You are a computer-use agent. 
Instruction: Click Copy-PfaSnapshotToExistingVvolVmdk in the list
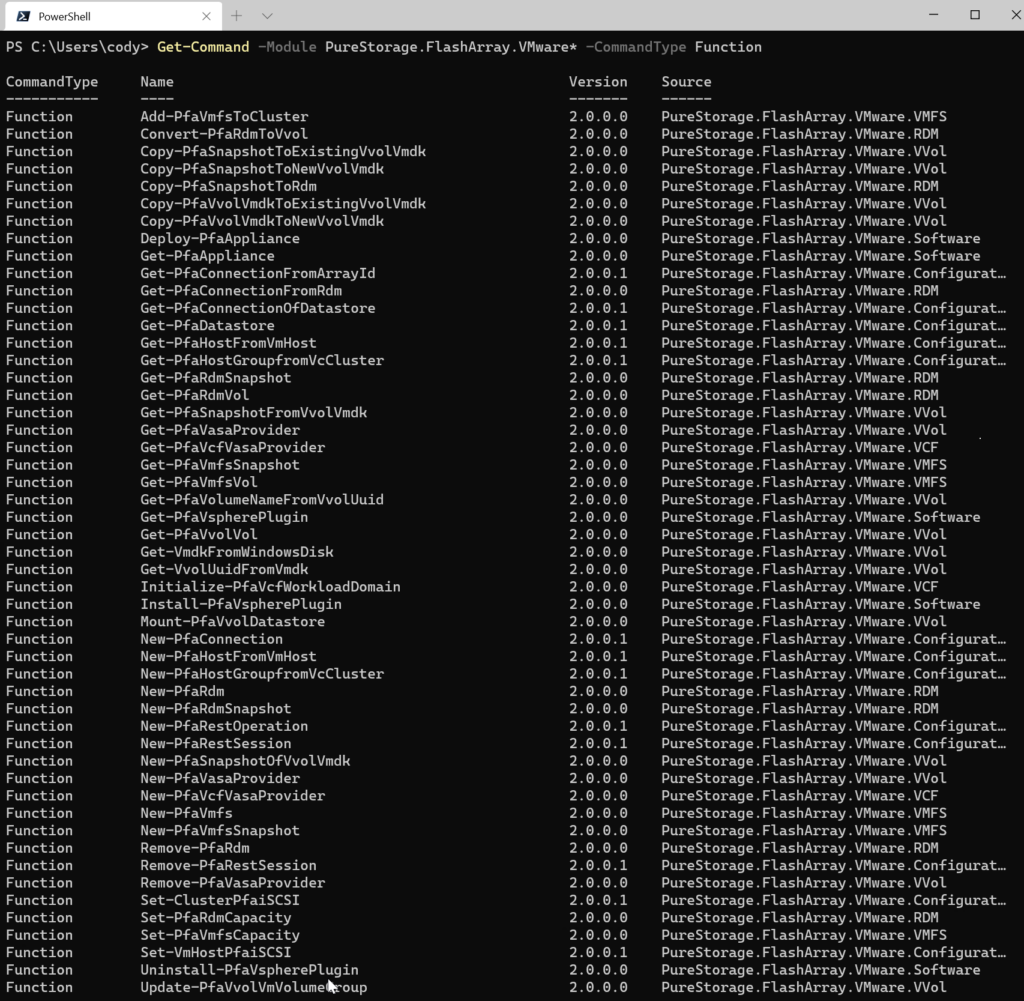283,151
